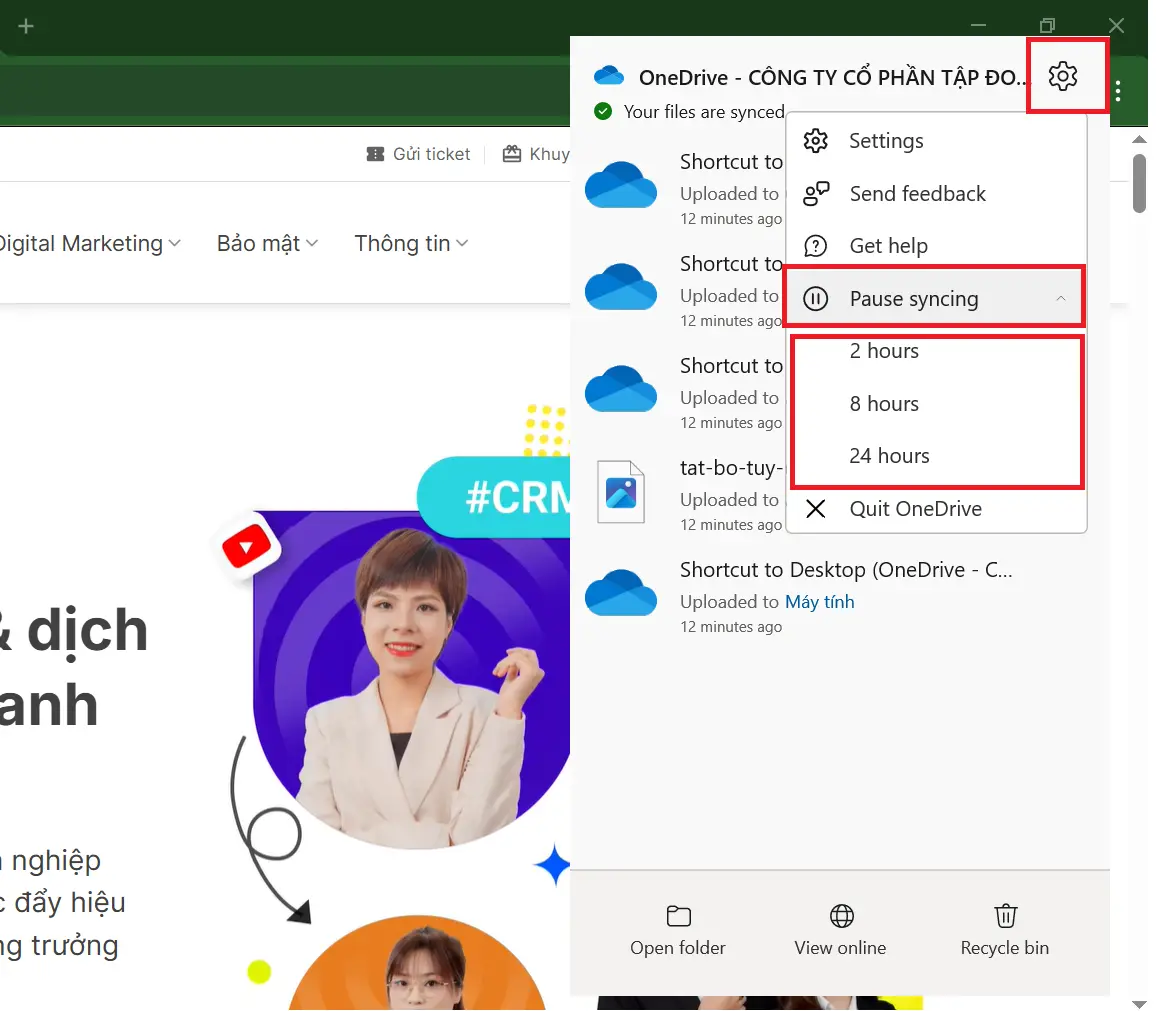Click the tat-bo-tuy image file thumbnail
The image size is (1156, 1011).
click(x=621, y=491)
